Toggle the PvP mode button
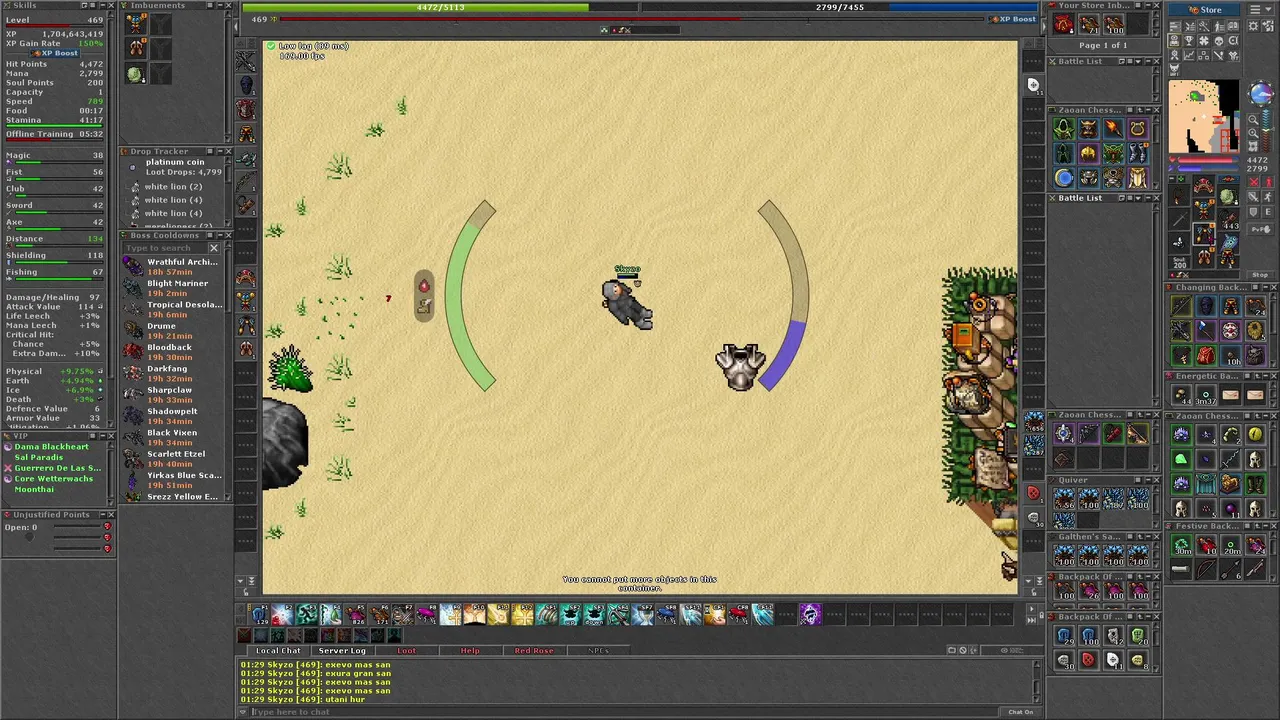The image size is (1280, 720). (x=1261, y=229)
